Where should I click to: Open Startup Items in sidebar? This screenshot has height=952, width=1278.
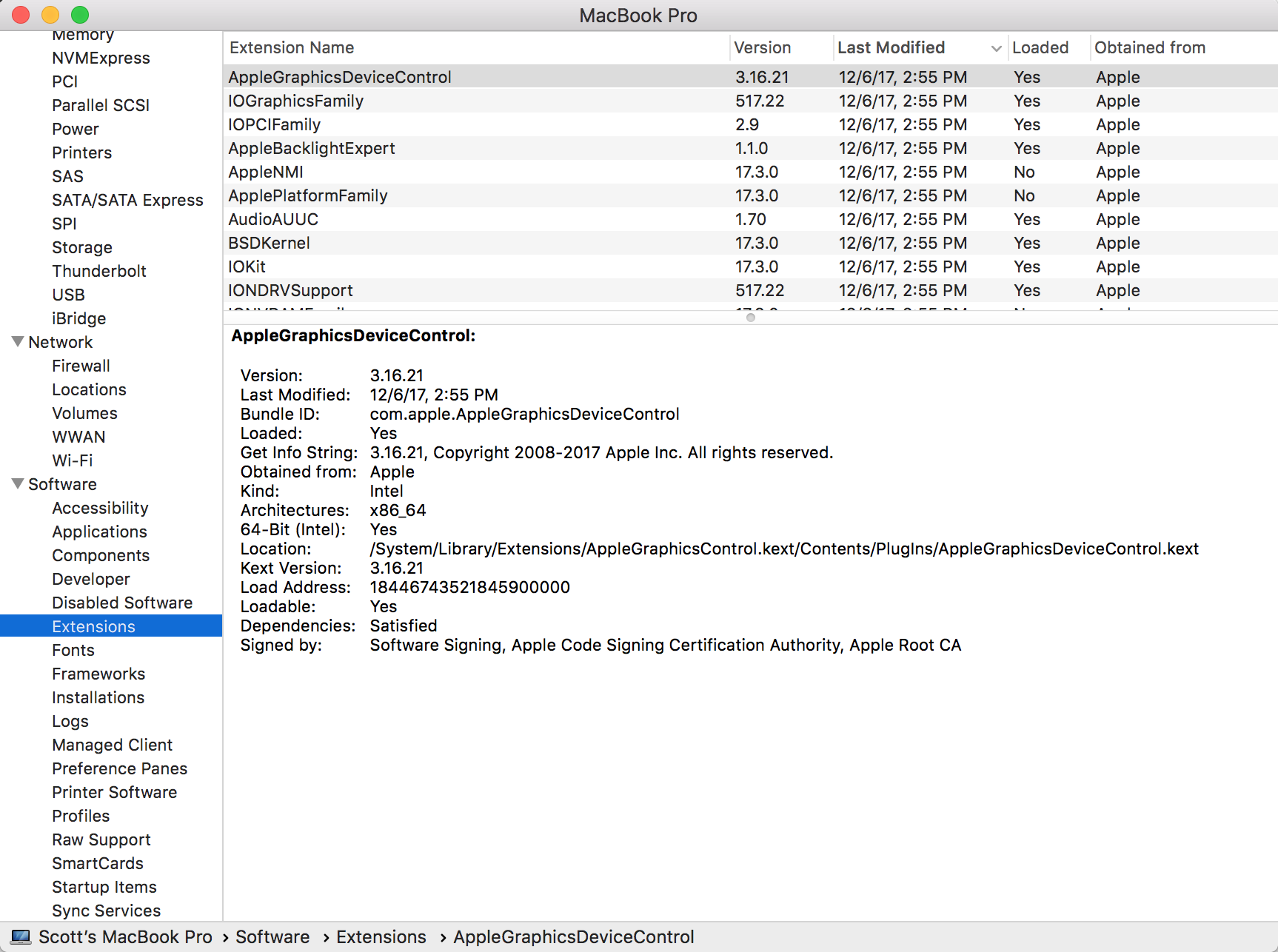click(x=104, y=887)
